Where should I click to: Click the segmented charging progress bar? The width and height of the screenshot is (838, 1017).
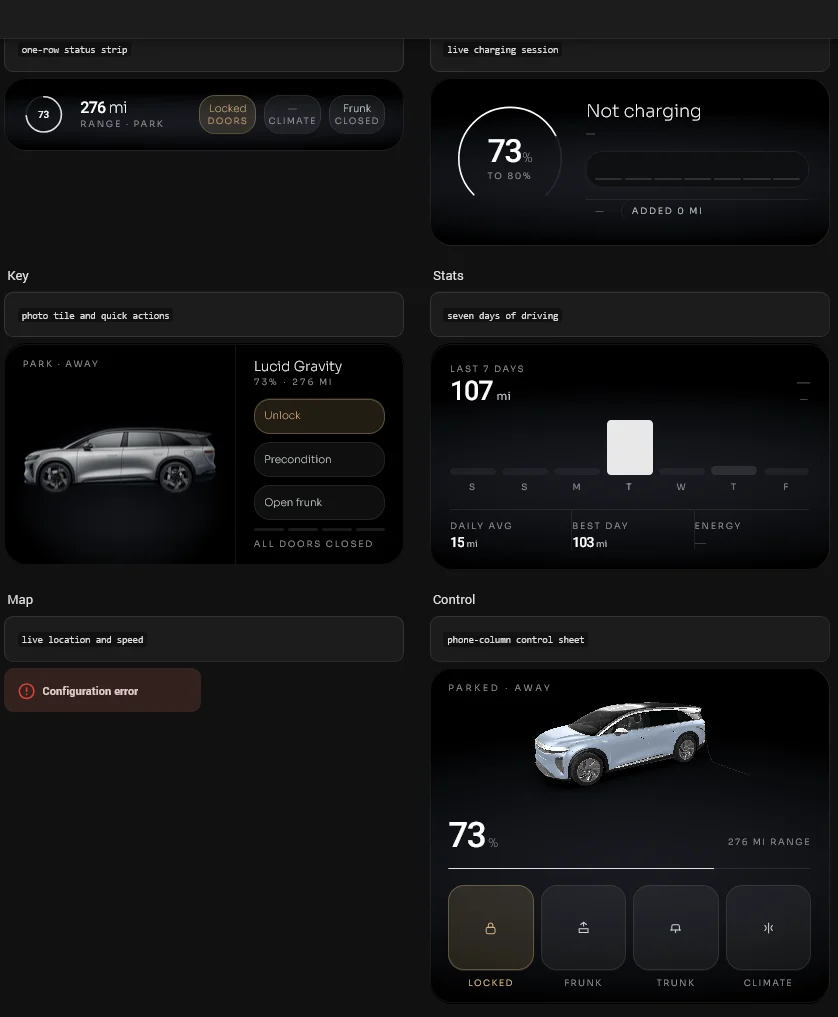(x=697, y=170)
